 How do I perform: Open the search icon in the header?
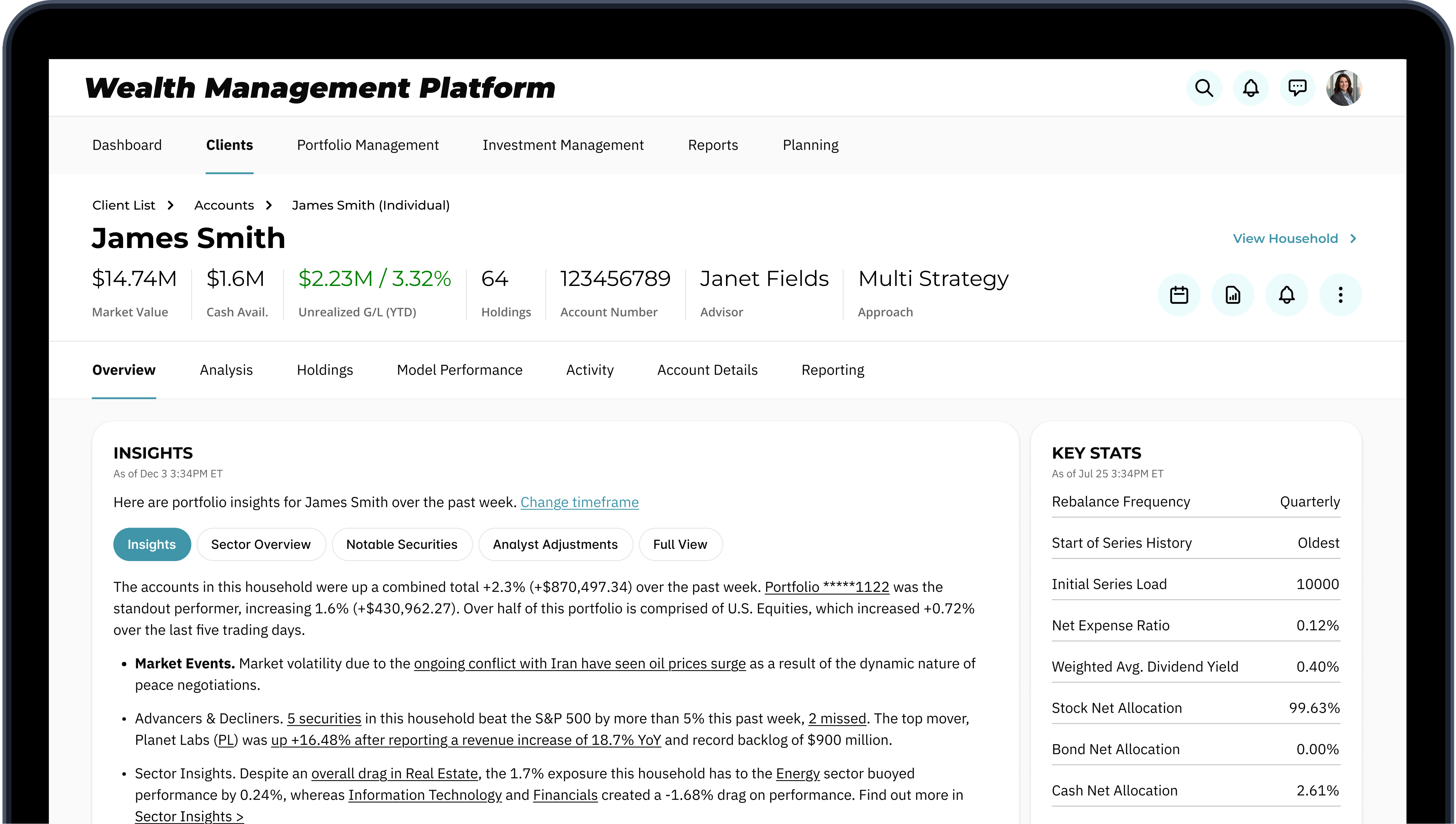1204,88
